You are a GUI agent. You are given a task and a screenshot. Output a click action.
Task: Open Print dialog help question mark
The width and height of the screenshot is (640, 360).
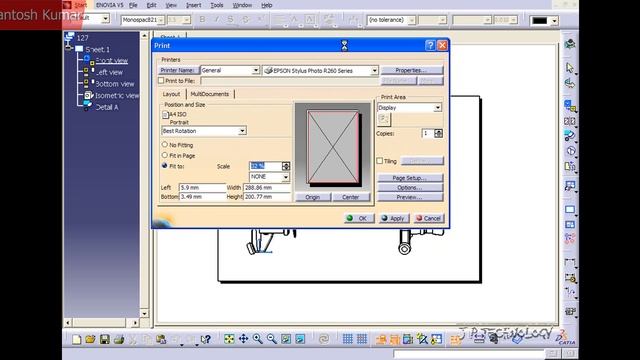click(430, 45)
